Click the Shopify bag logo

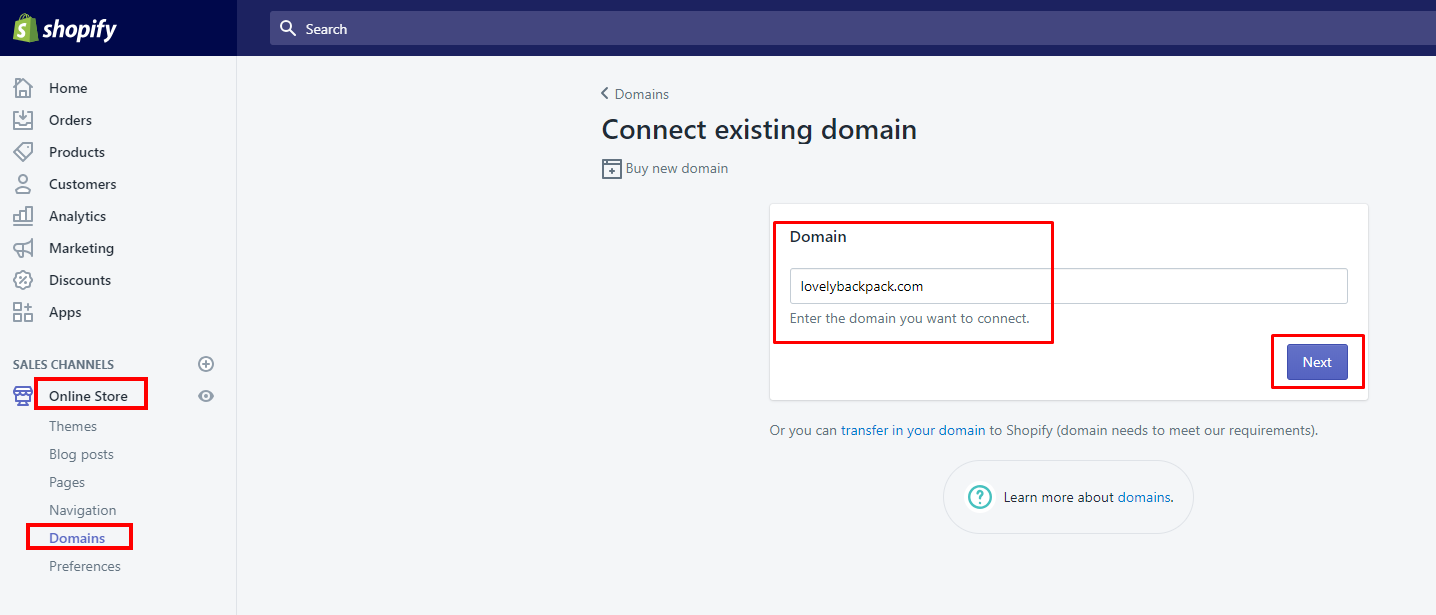coord(25,28)
